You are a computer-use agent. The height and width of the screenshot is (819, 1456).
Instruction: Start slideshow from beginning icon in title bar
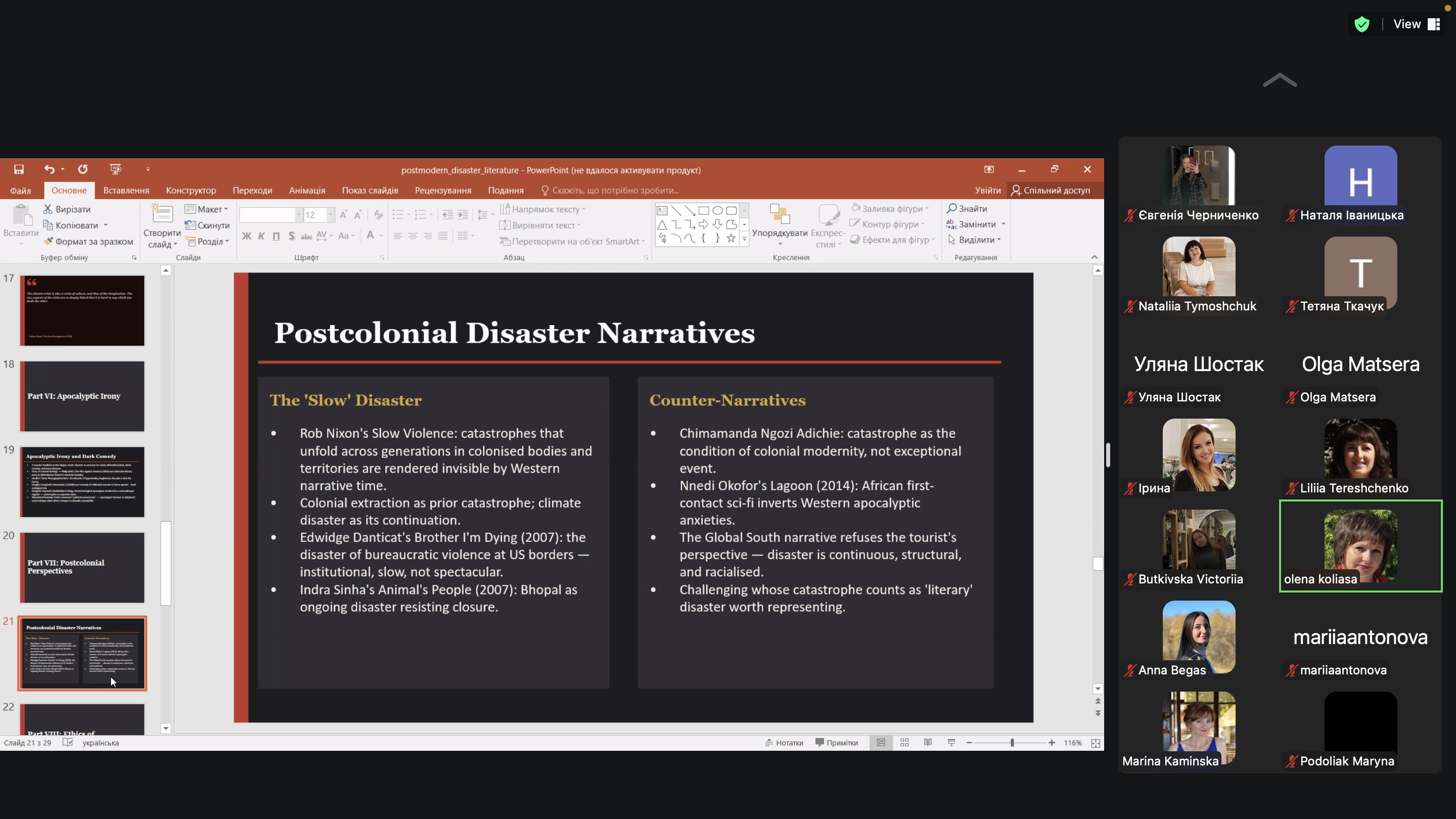[x=115, y=169]
